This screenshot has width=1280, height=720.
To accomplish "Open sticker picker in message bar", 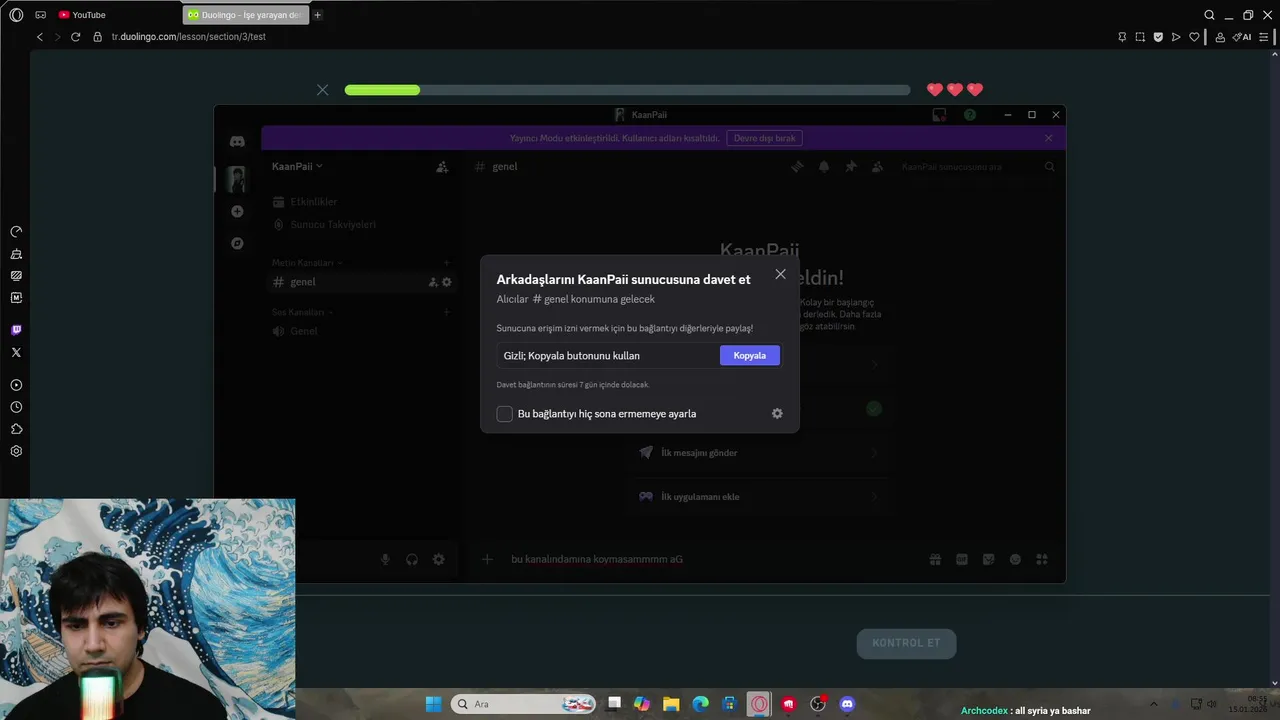I will (x=989, y=560).
